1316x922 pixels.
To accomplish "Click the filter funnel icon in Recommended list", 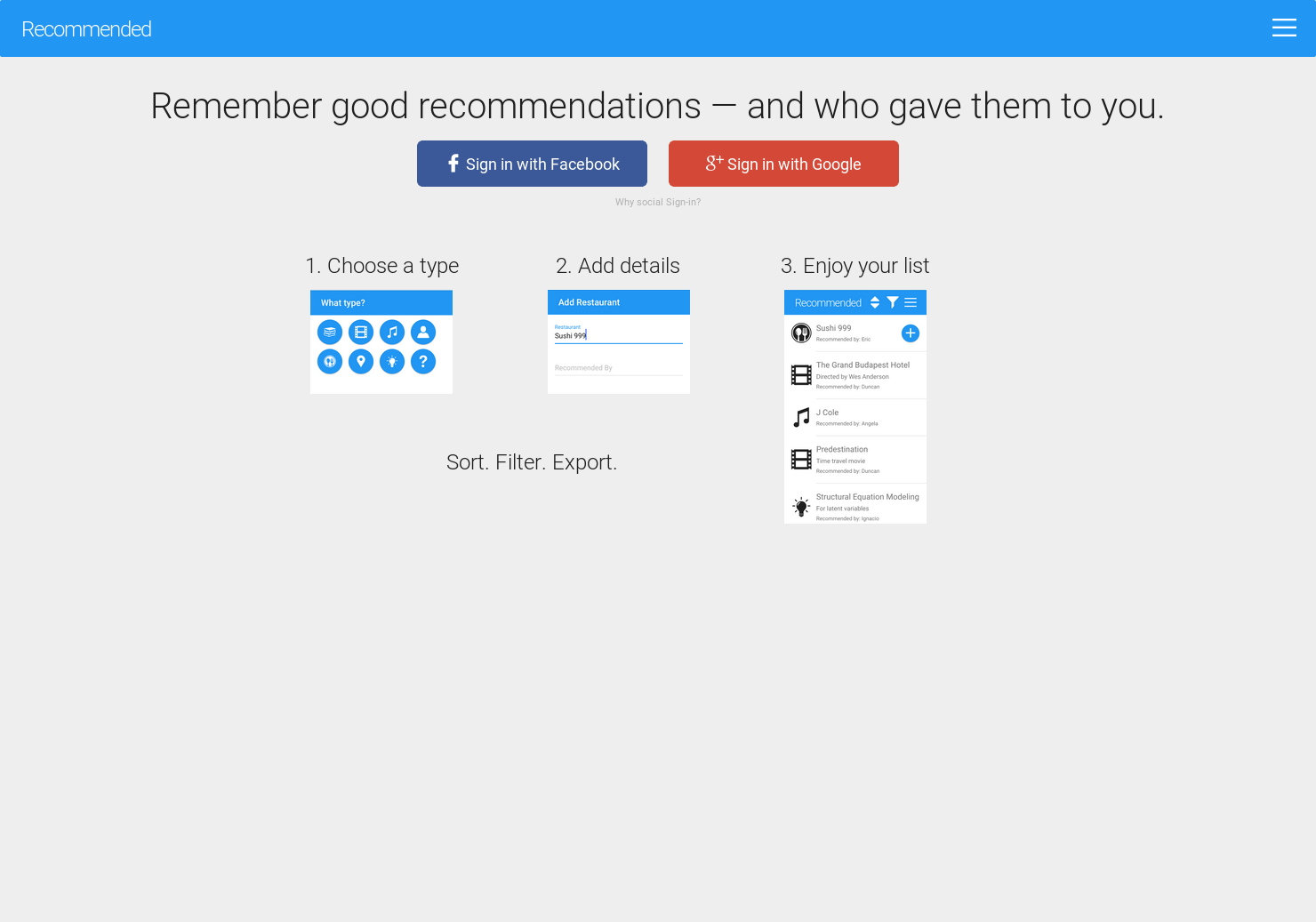I will pyautogui.click(x=893, y=302).
